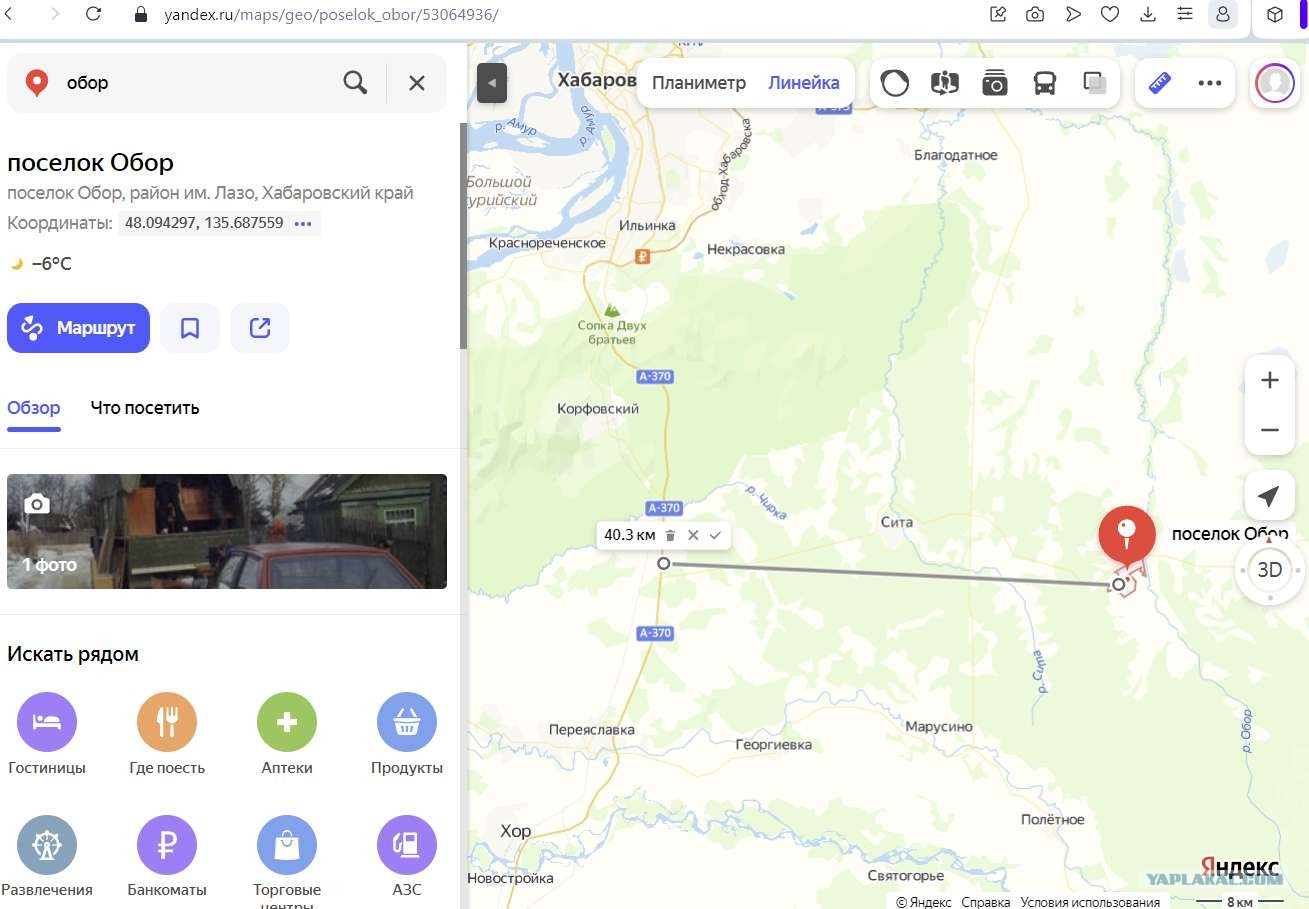Click the browser send arrow icon
The height and width of the screenshot is (909, 1309).
[x=1073, y=14]
